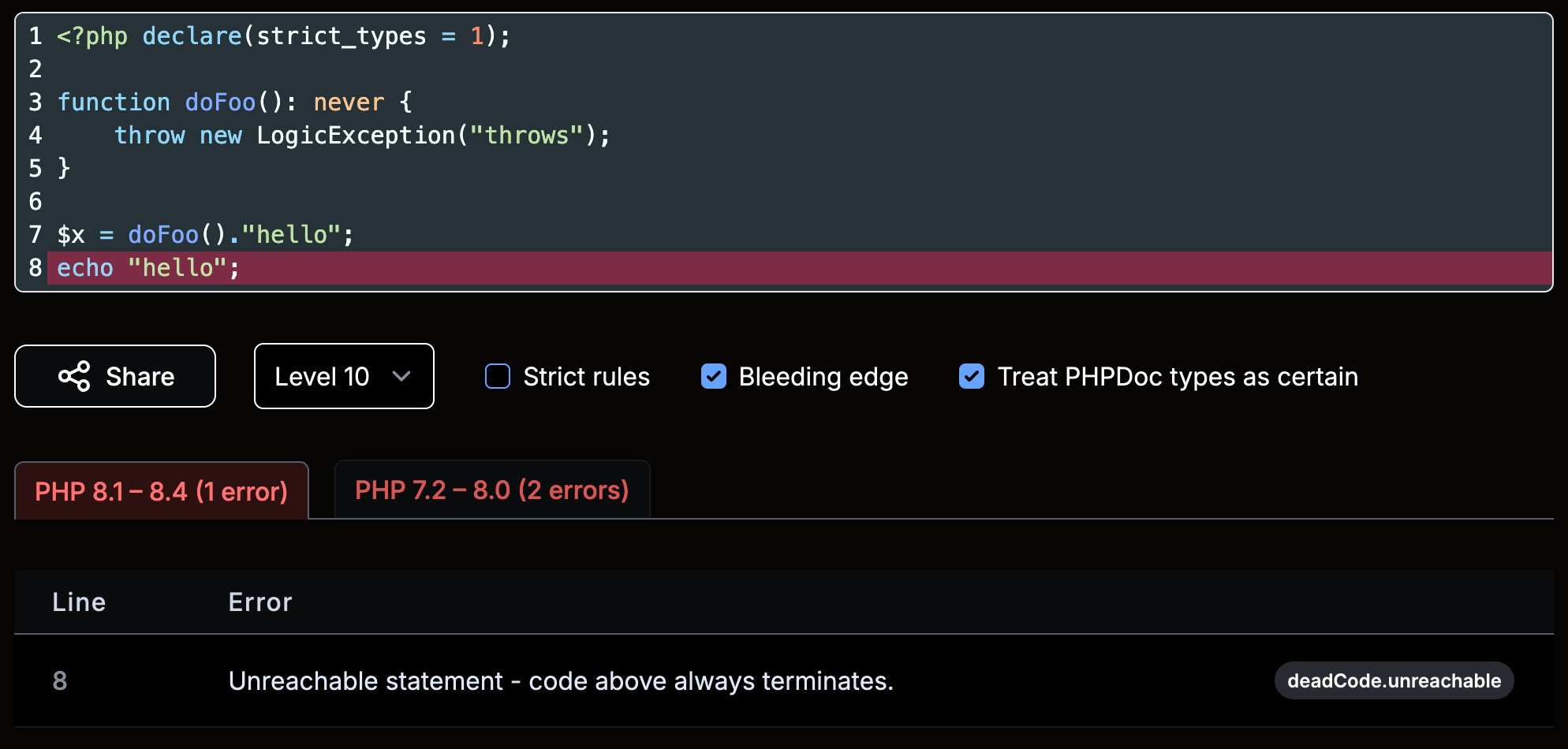The height and width of the screenshot is (749, 1568).
Task: Enable the Strict rules checkbox
Action: click(498, 376)
